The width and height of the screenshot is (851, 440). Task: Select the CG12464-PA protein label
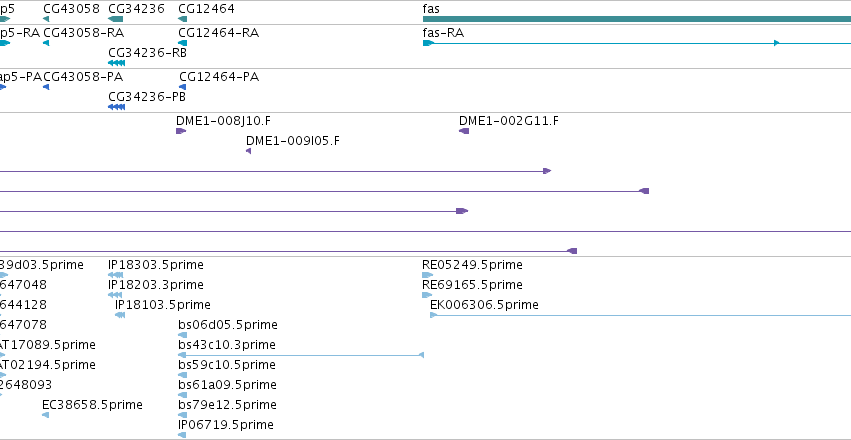tap(219, 77)
